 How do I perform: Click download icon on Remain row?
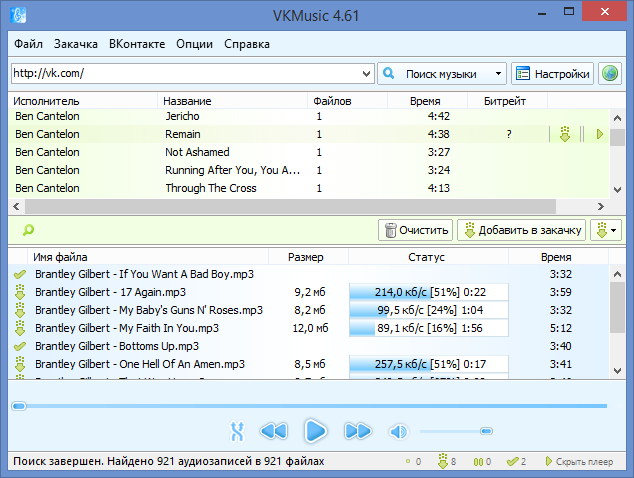tap(565, 134)
